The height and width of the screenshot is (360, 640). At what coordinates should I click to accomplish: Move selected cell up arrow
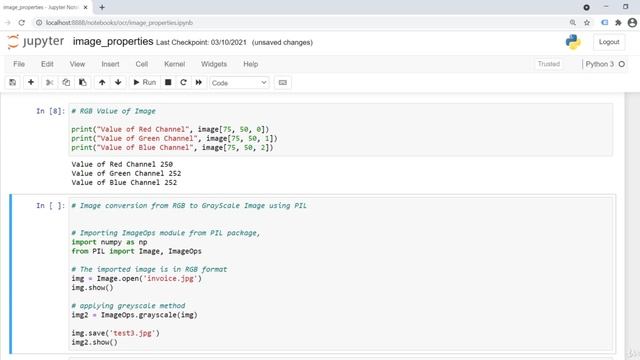[102, 82]
